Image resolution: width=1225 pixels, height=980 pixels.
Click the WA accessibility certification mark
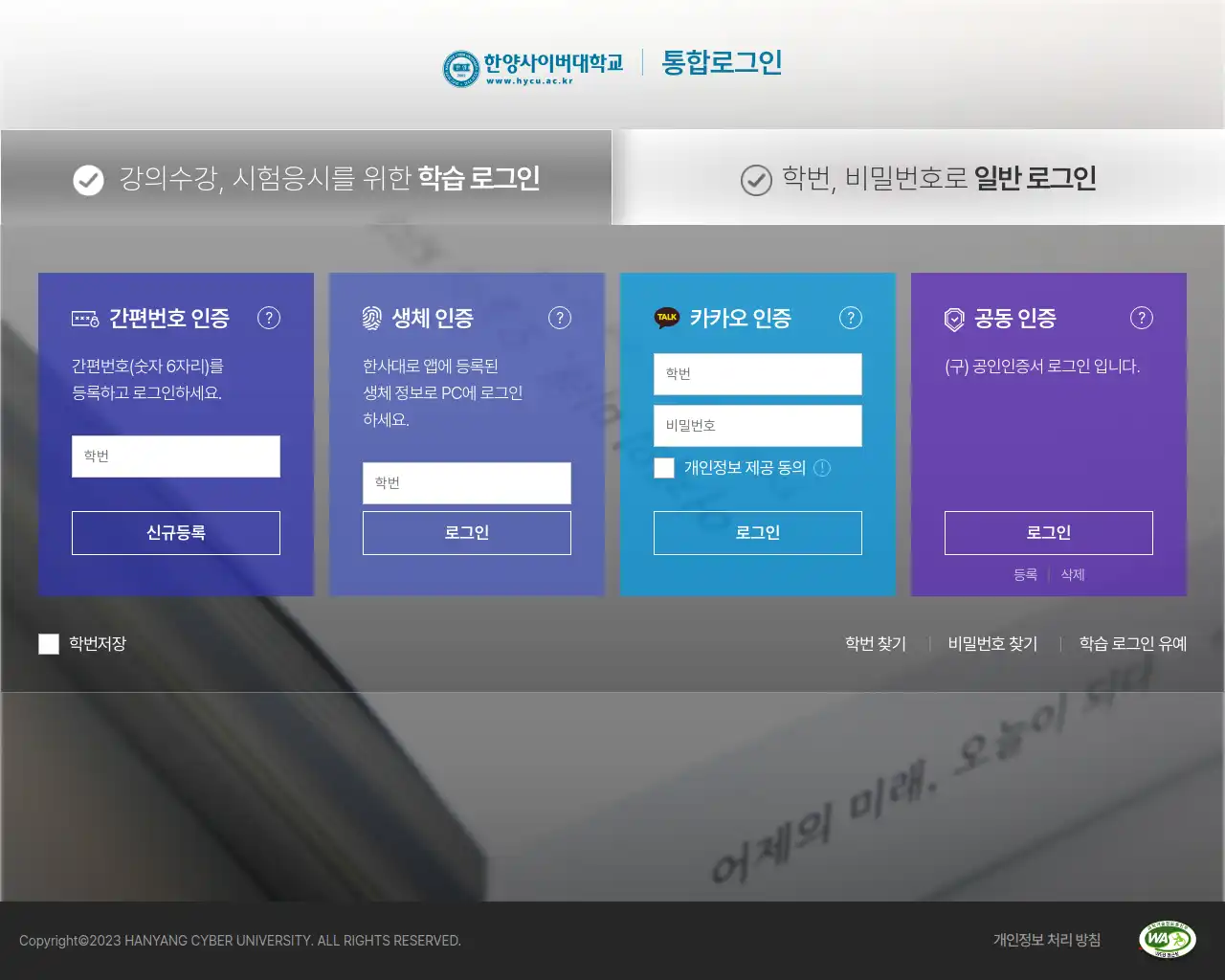click(1165, 940)
